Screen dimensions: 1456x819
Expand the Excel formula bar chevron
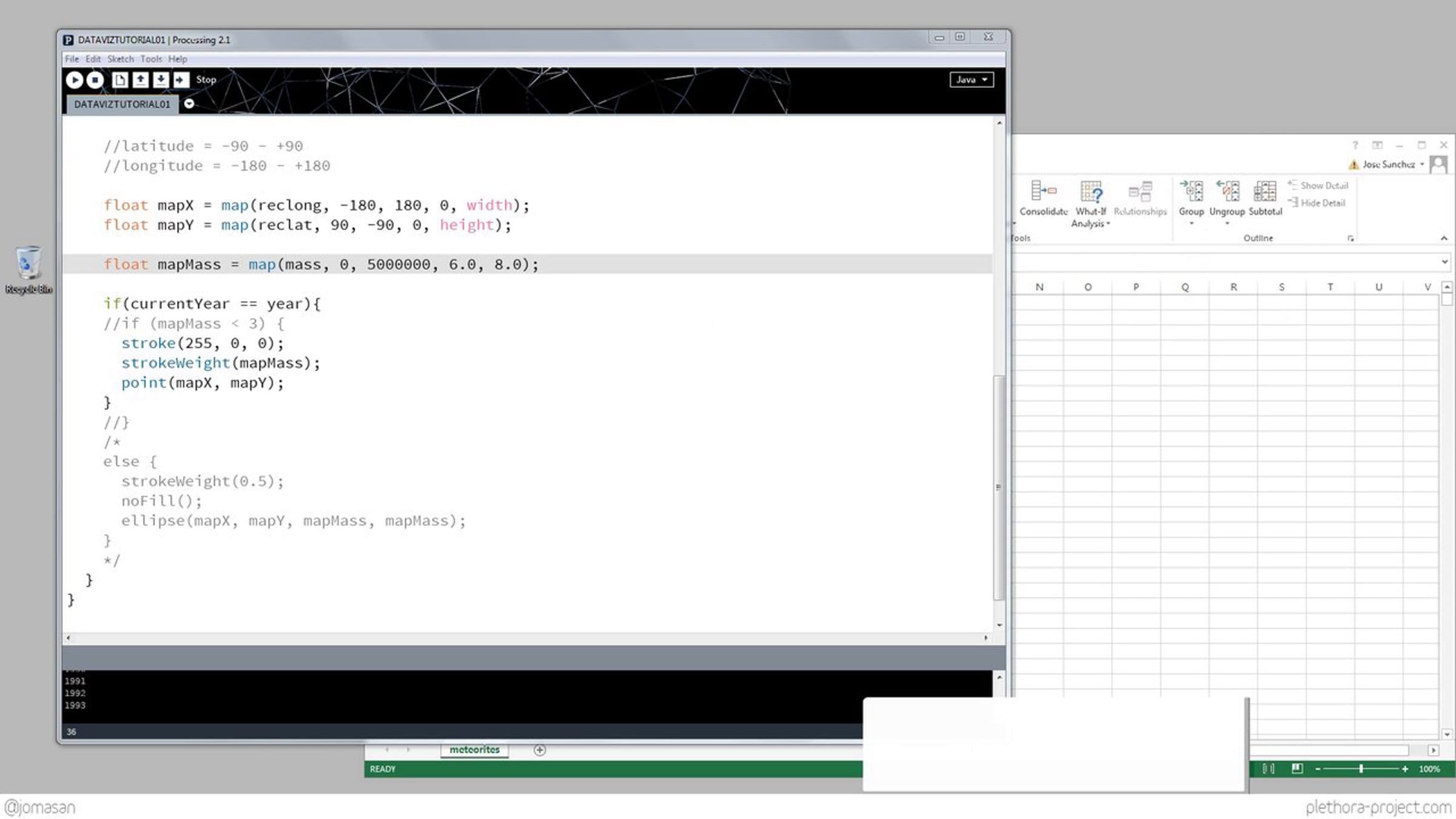[x=1444, y=262]
